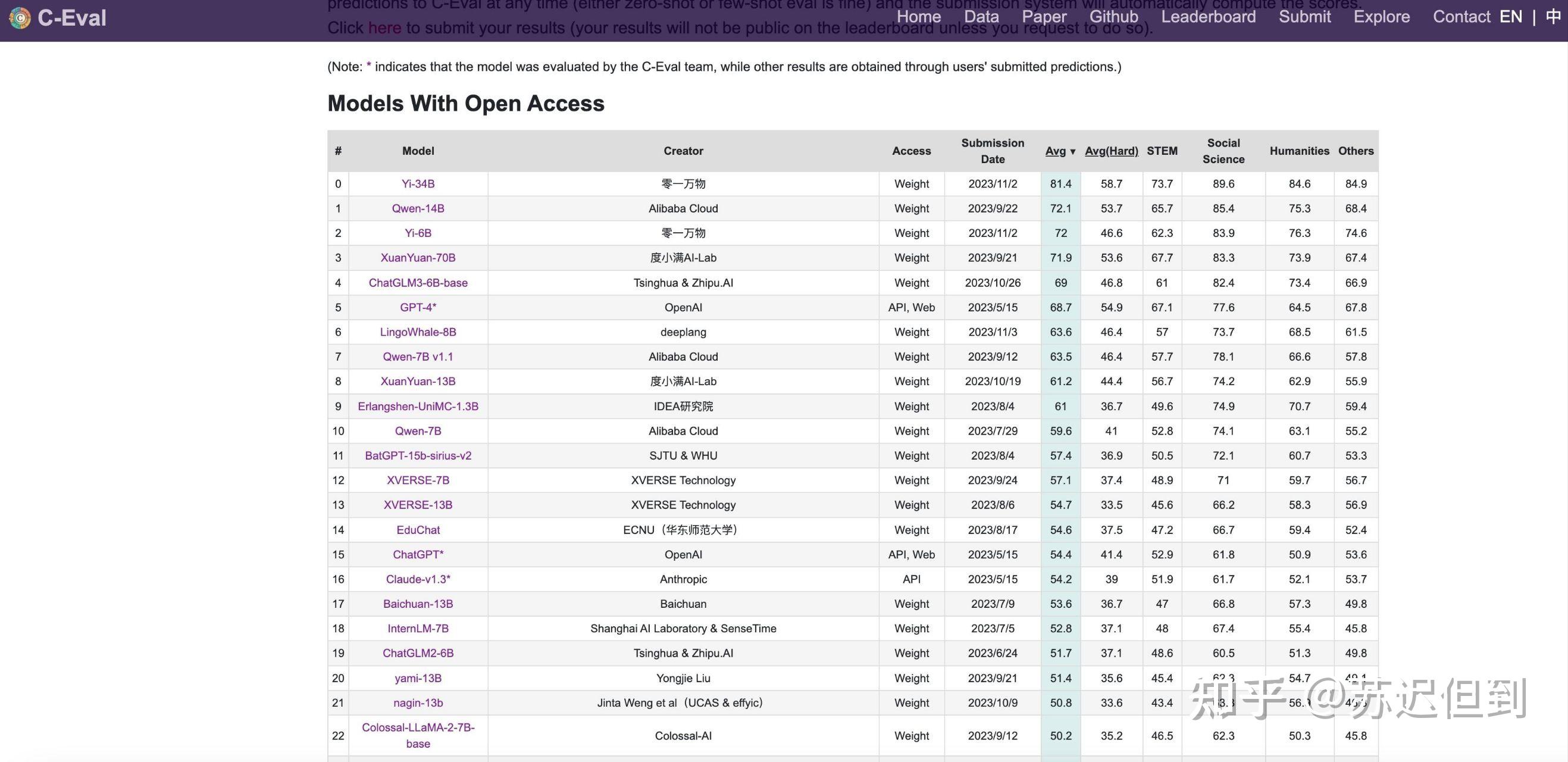This screenshot has height=762, width=1568.
Task: Open GPT-4* model entry
Action: (418, 308)
